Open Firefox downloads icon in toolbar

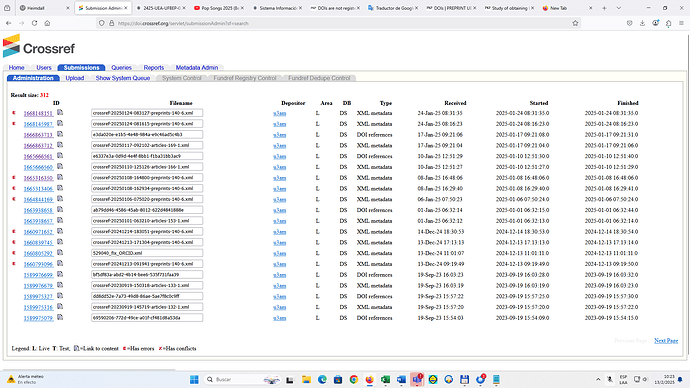[x=642, y=23]
